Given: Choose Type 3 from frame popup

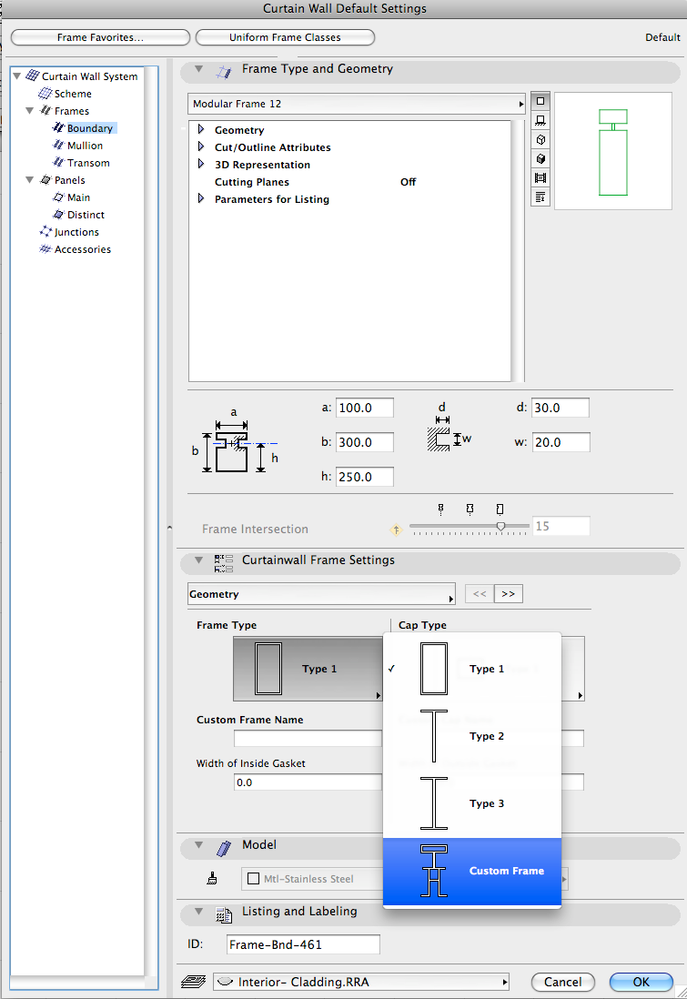Looking at the screenshot, I should [x=472, y=803].
